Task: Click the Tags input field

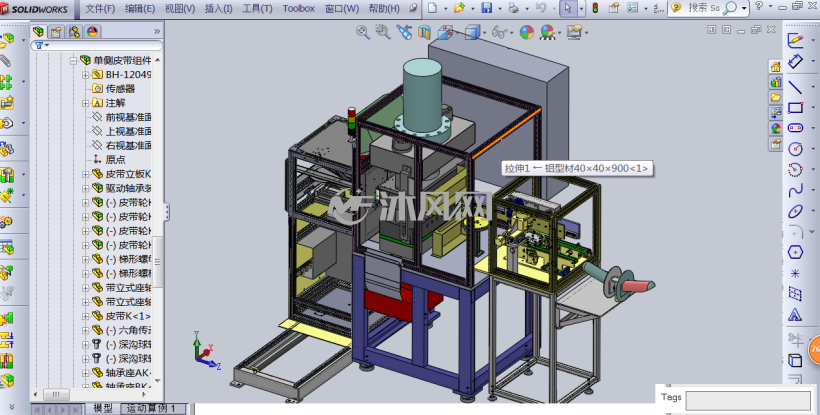Action: tap(748, 401)
